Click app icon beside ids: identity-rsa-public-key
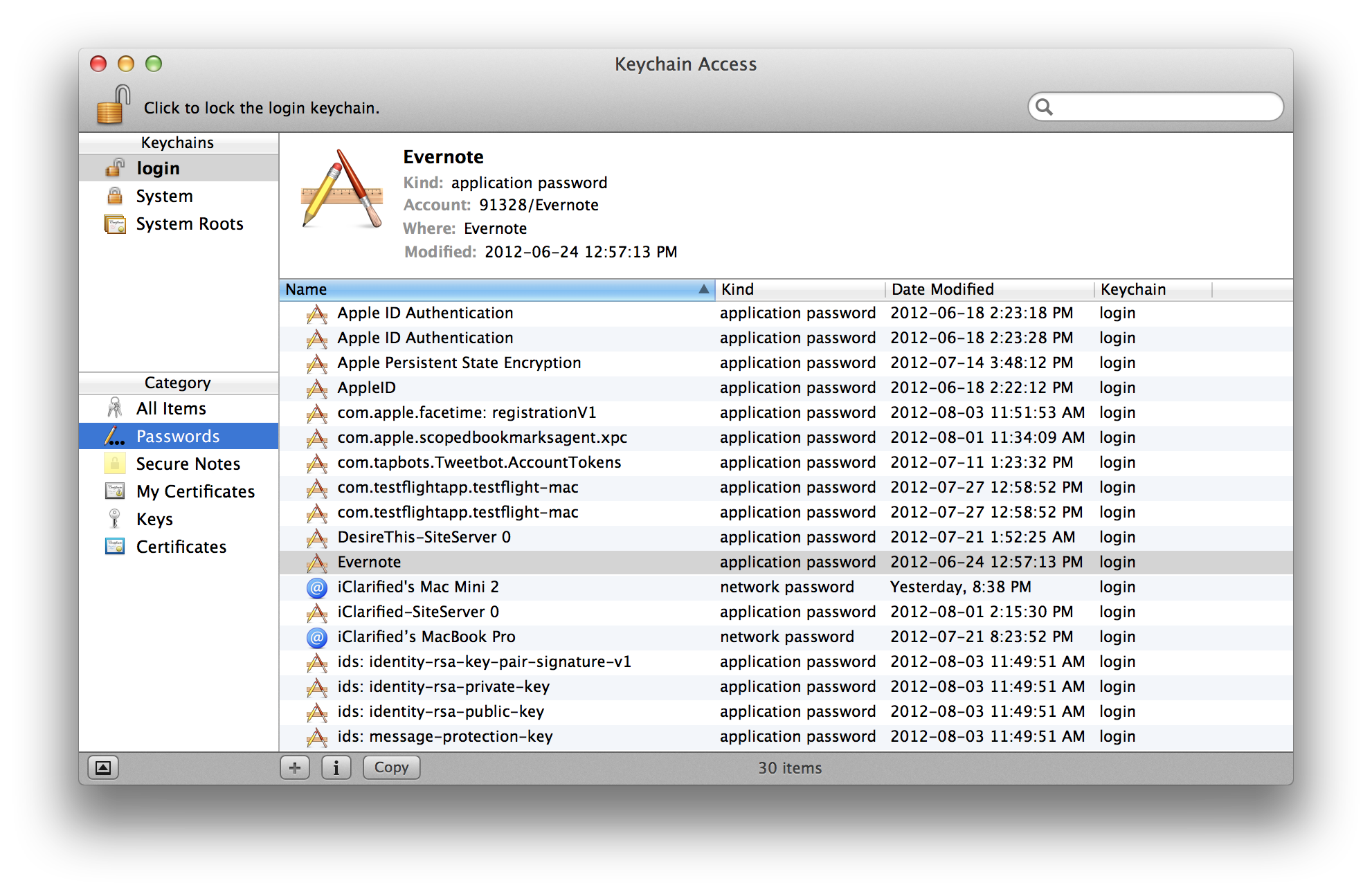The image size is (1372, 894). tap(317, 712)
